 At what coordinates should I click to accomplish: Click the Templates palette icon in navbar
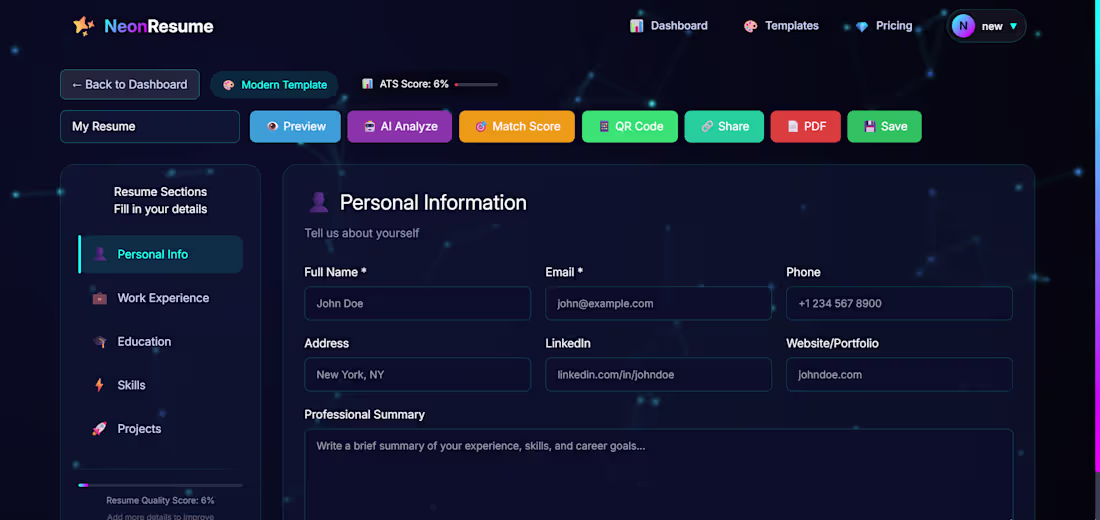[x=750, y=26]
